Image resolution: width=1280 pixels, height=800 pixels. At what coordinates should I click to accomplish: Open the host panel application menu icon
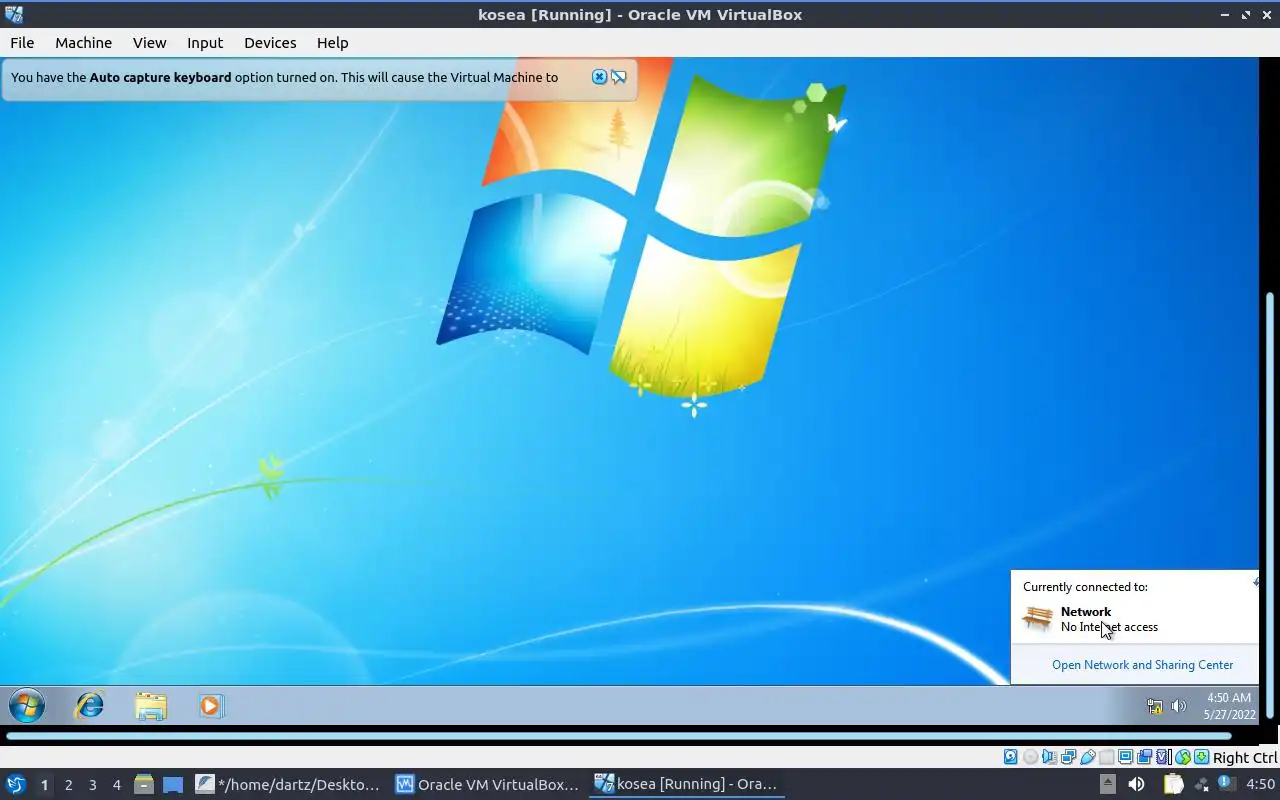pyautogui.click(x=15, y=785)
